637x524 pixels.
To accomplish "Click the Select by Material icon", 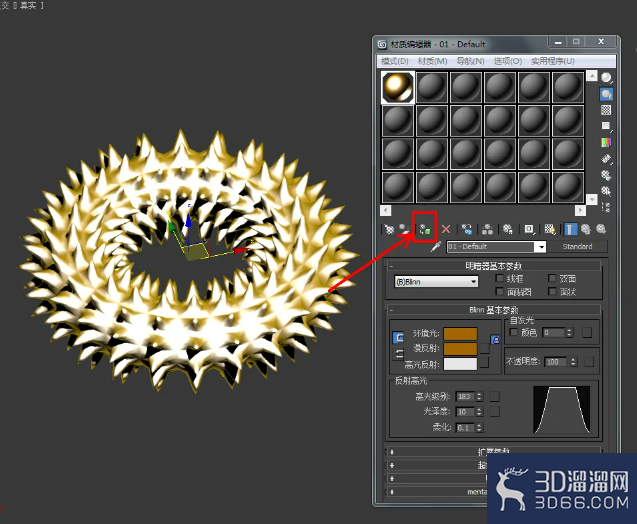I will pyautogui.click(x=606, y=191).
